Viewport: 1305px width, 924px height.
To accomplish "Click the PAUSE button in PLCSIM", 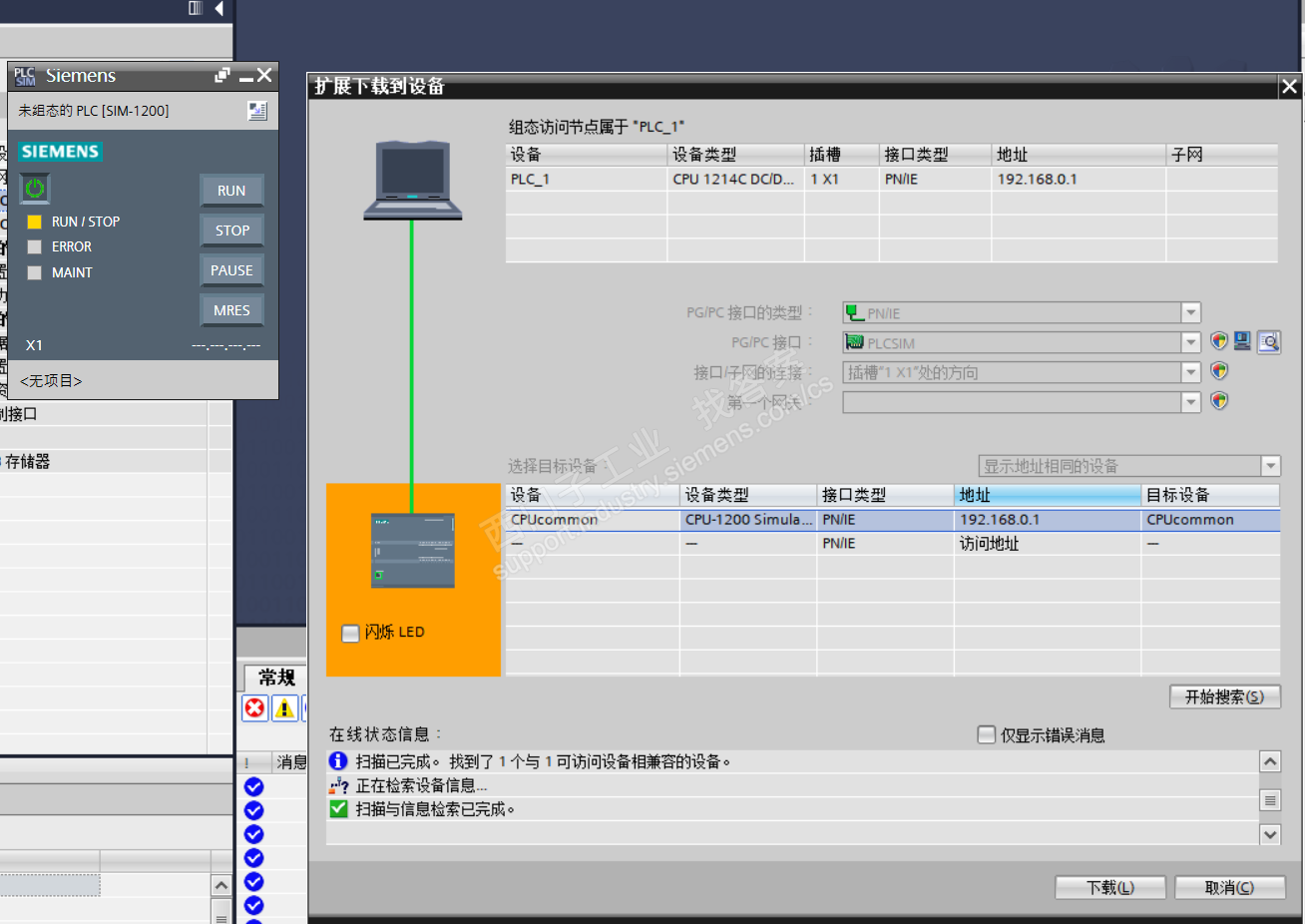I will click(231, 270).
